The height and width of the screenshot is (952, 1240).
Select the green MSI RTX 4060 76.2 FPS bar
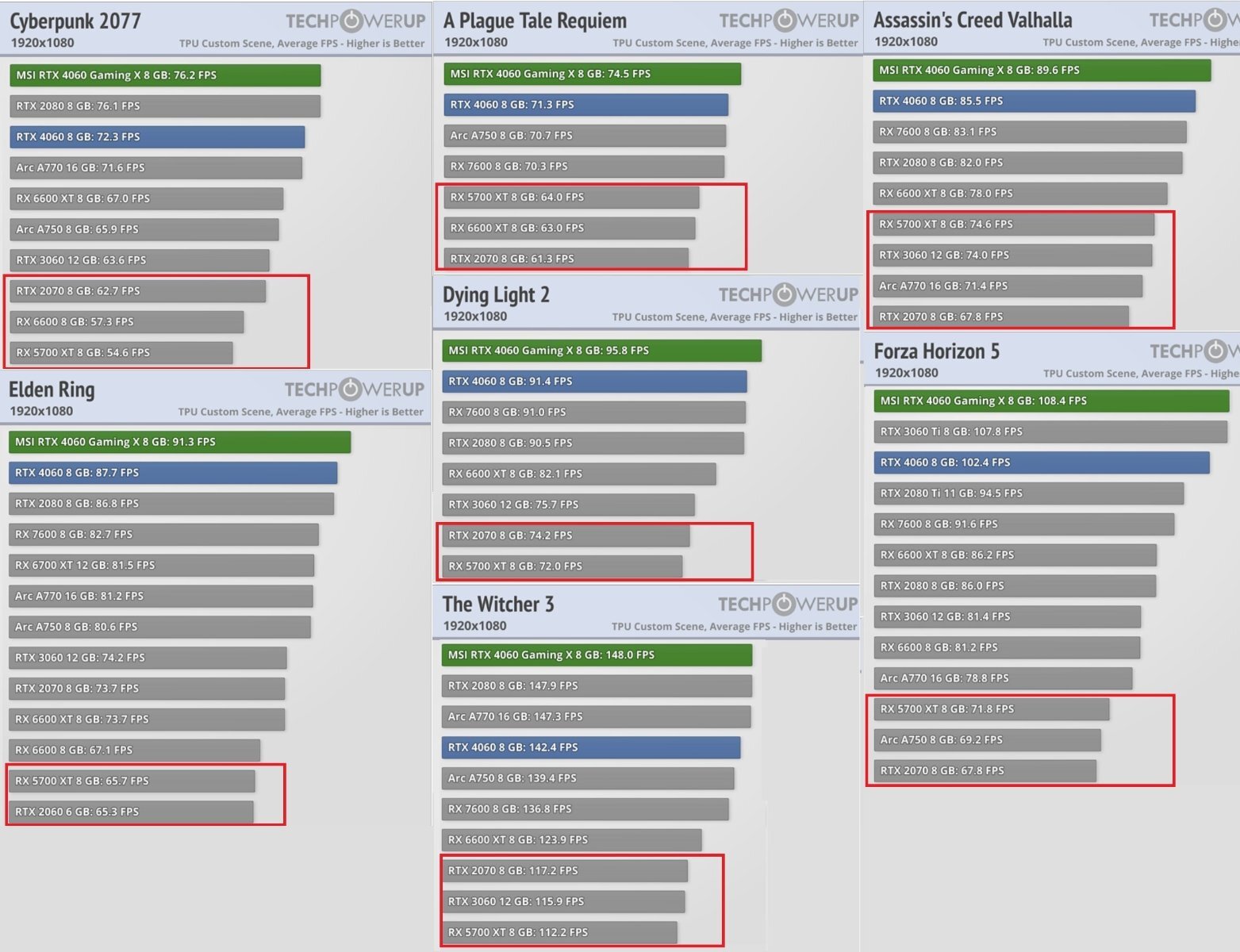click(165, 75)
